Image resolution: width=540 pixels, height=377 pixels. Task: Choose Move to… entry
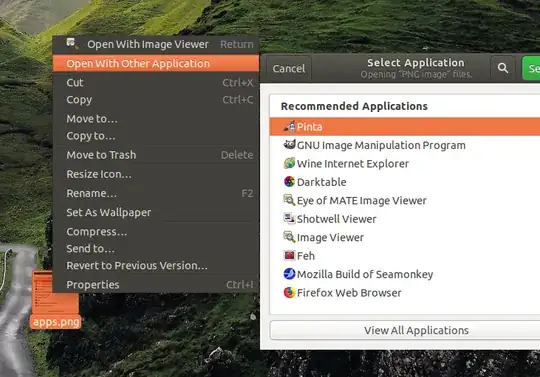tap(156, 119)
